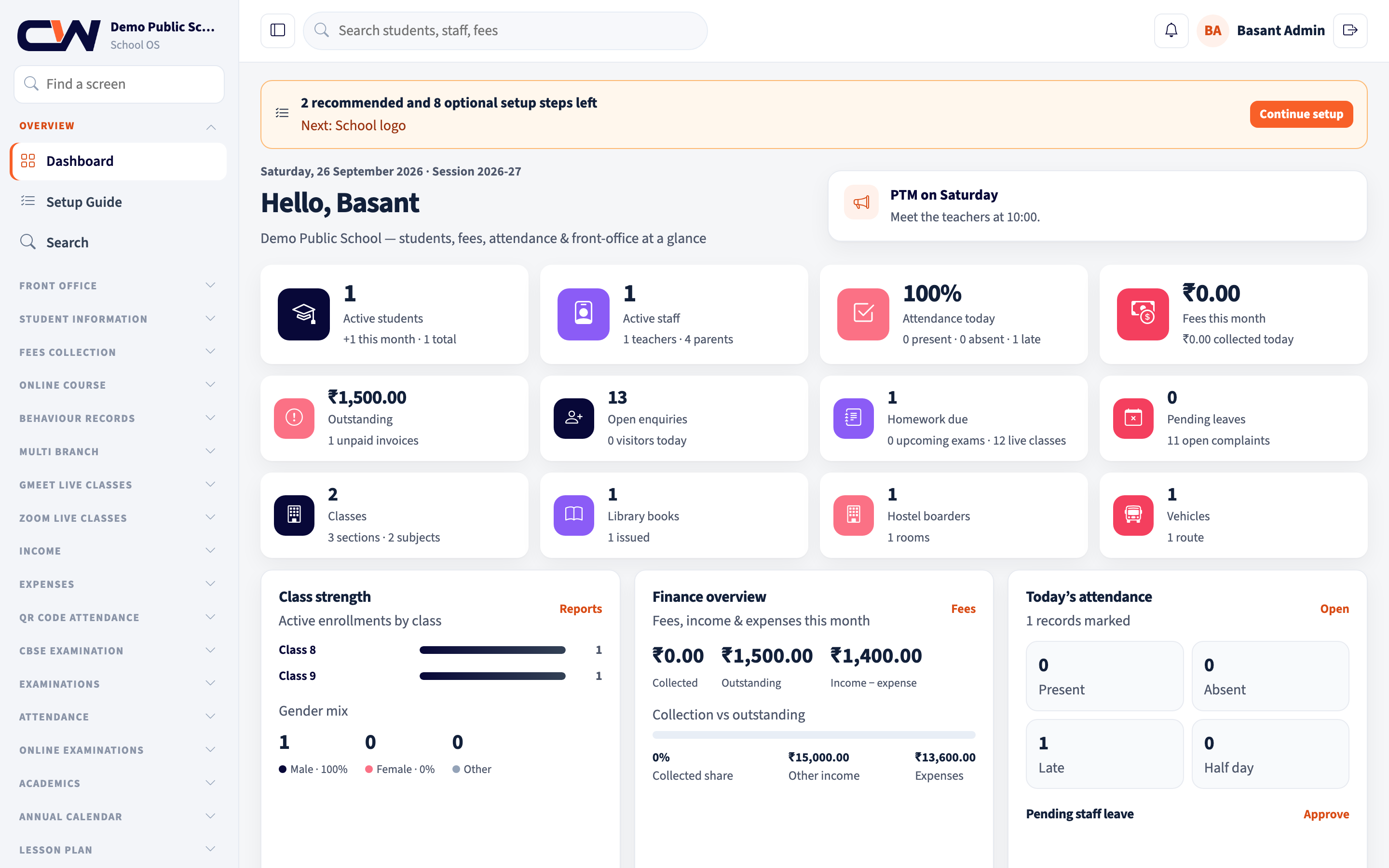Click the Homework due notebook icon

click(x=854, y=418)
